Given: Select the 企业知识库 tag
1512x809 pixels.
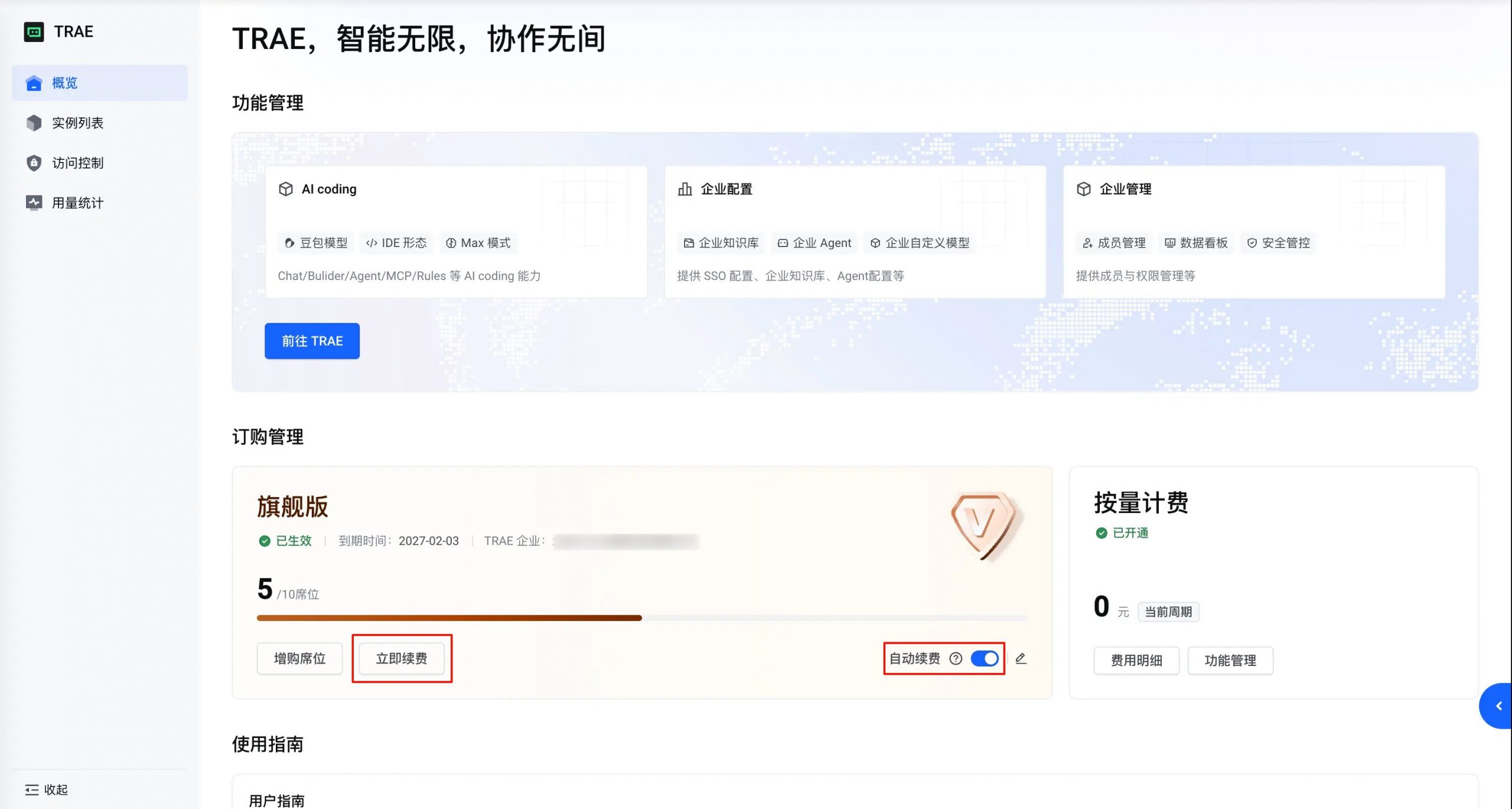Looking at the screenshot, I should 721,243.
